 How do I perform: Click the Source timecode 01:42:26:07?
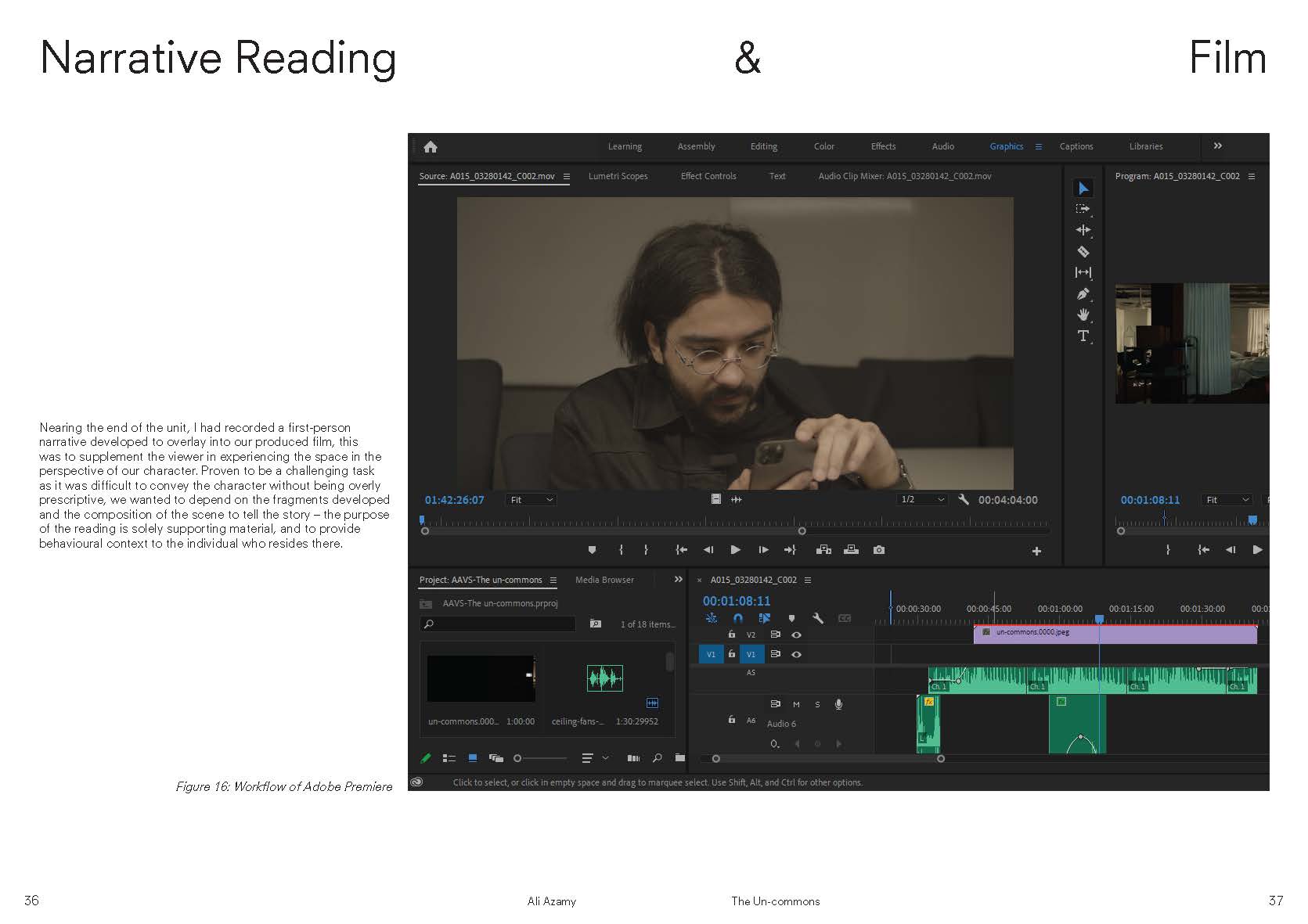coord(454,500)
